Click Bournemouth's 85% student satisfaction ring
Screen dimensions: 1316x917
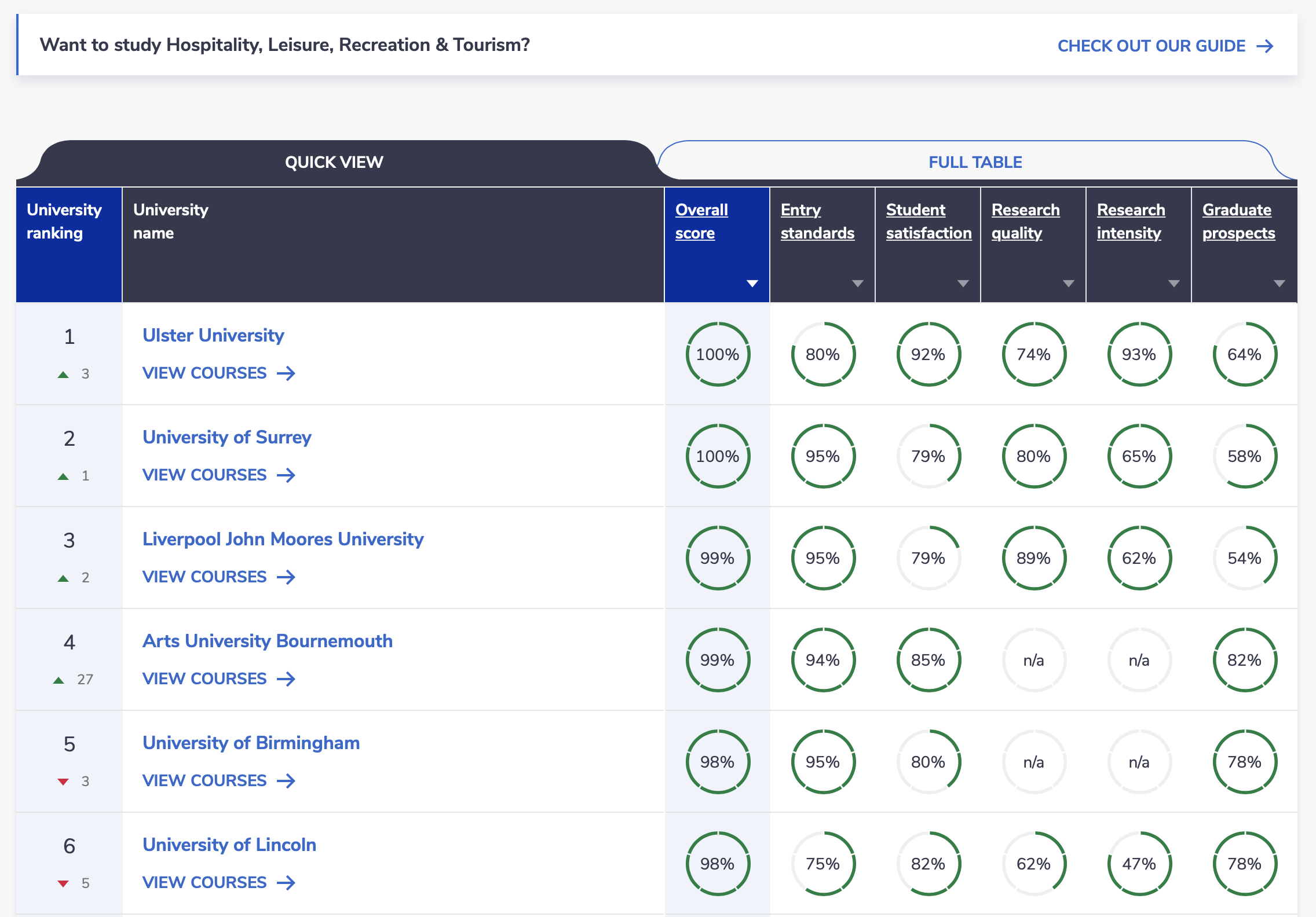click(x=928, y=660)
